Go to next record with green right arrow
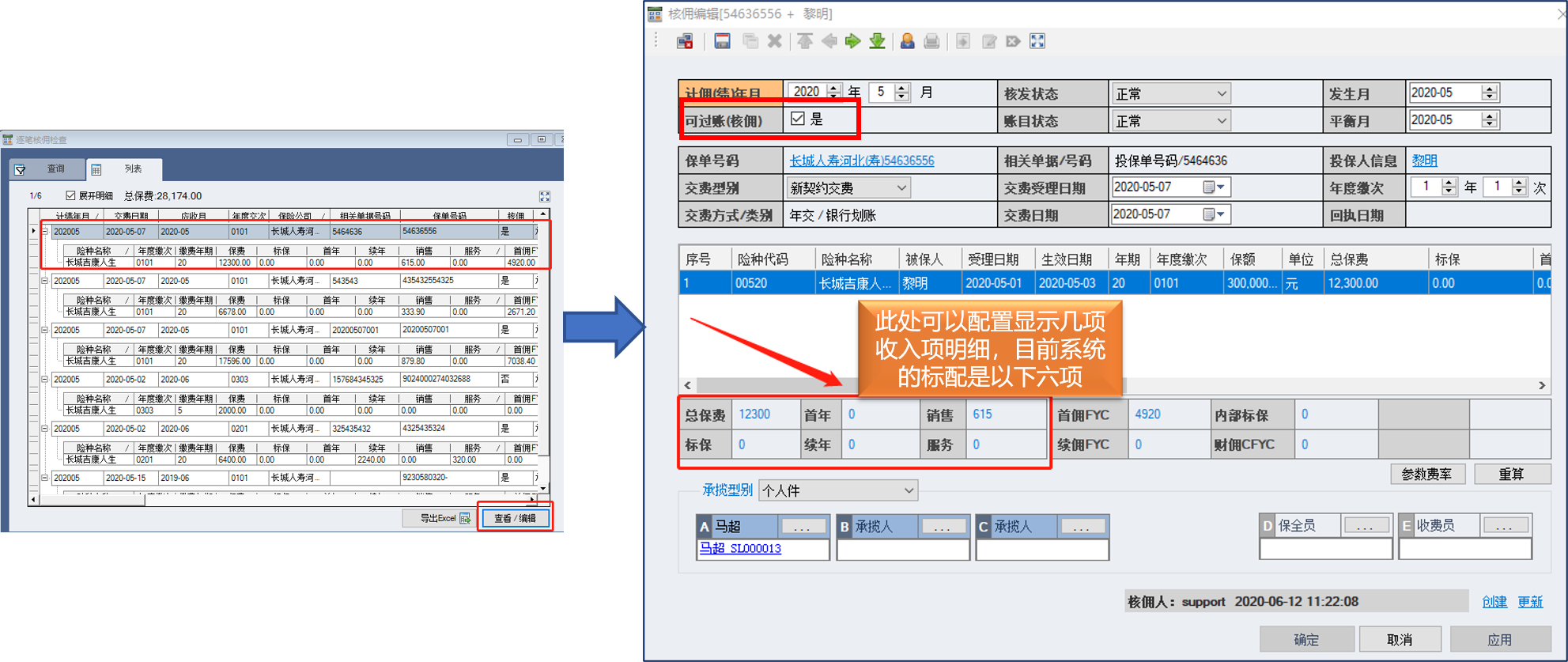This screenshot has height=662, width=1568. tap(852, 41)
